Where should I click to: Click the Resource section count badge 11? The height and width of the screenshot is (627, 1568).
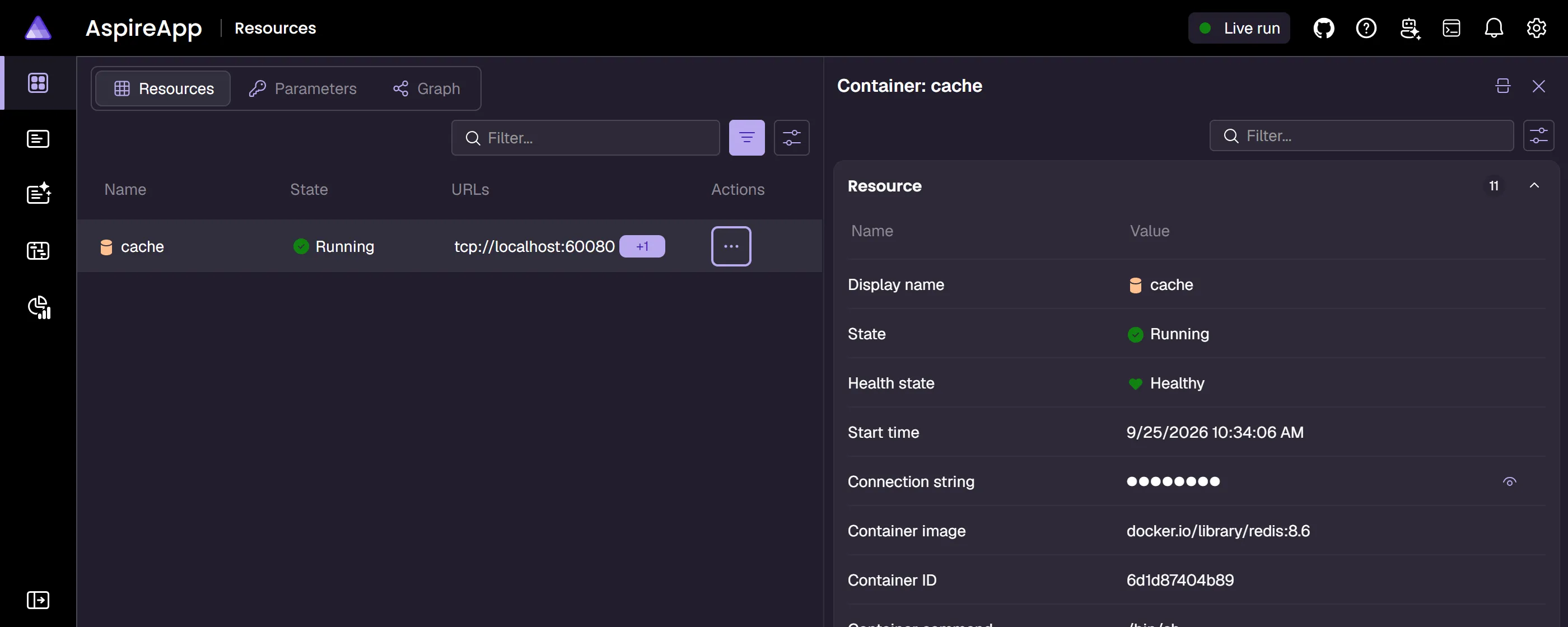tap(1493, 186)
